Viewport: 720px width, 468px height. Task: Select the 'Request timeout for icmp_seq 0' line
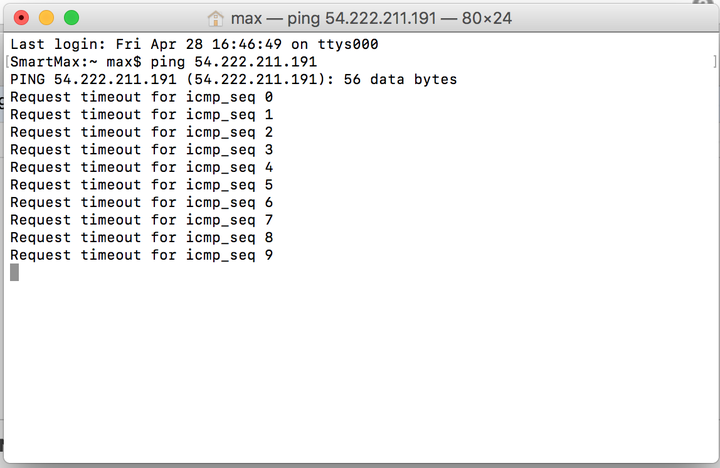point(141,97)
